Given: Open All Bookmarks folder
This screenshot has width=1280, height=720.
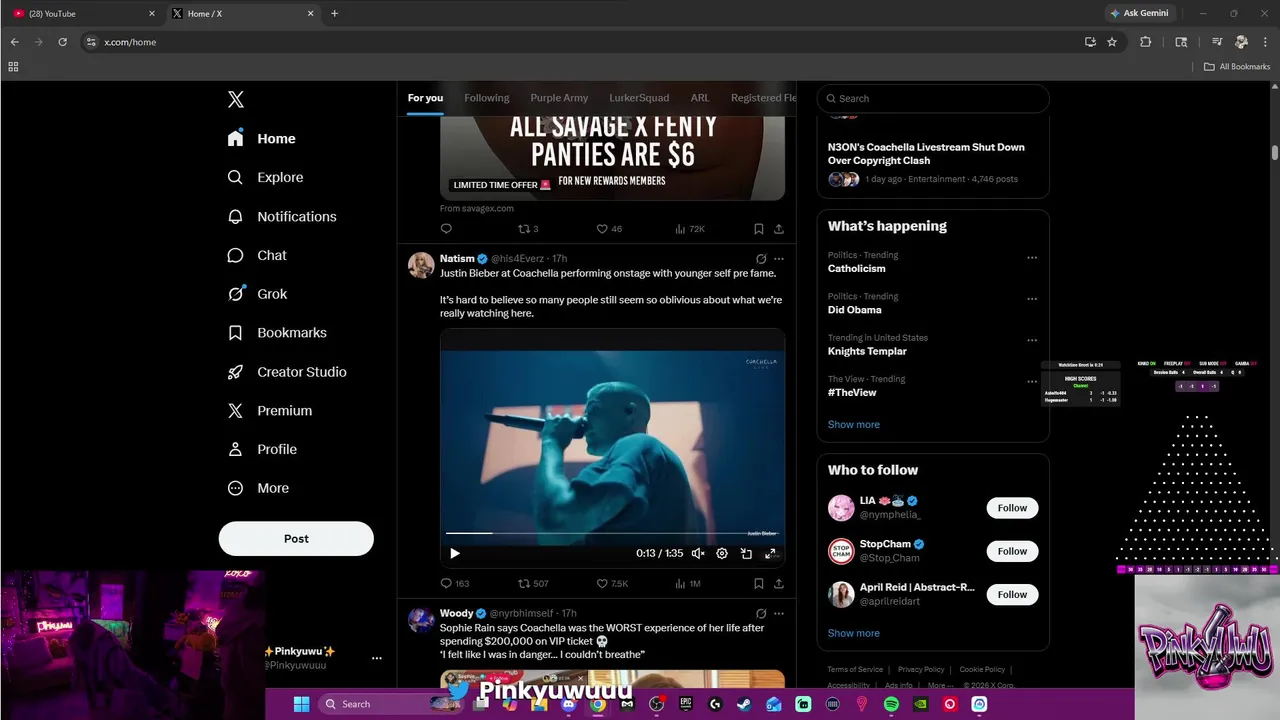Looking at the screenshot, I should pos(1237,67).
